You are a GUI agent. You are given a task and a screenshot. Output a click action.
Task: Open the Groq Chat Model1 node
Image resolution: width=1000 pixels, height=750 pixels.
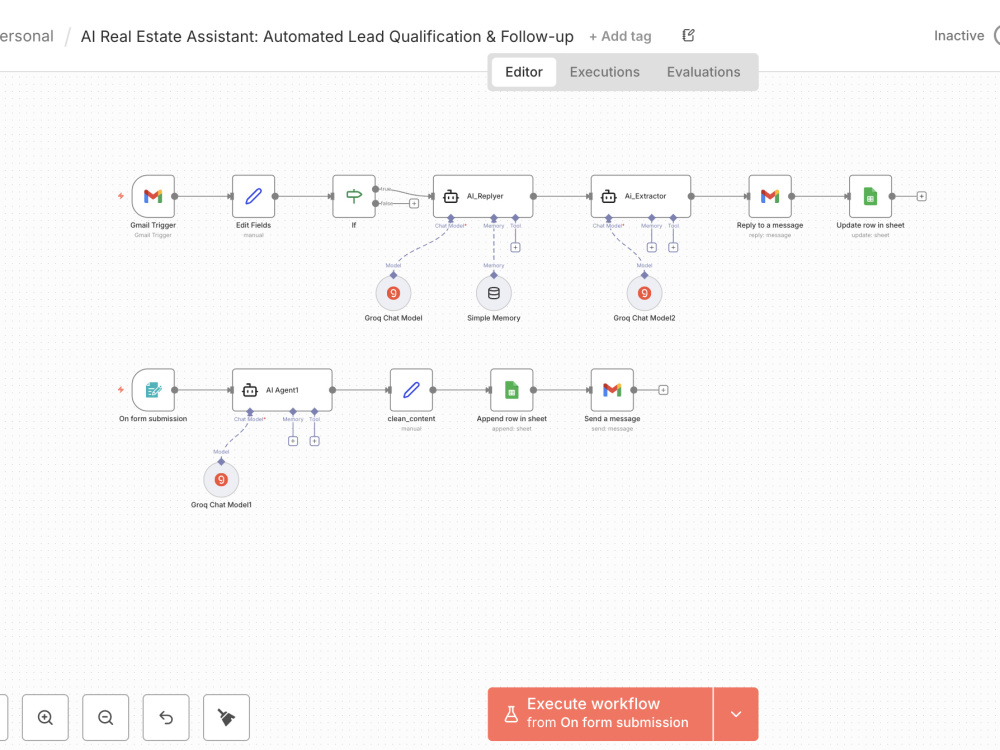[221, 480]
